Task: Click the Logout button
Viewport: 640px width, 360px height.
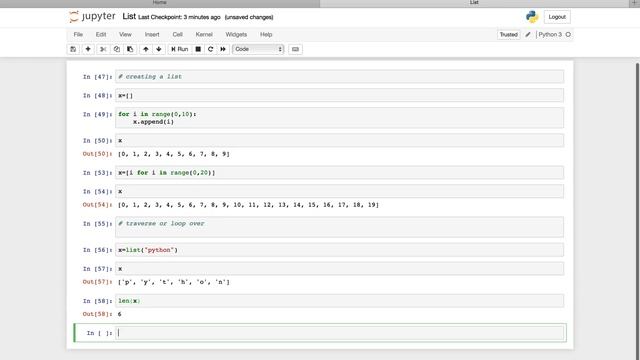Action: [x=557, y=17]
